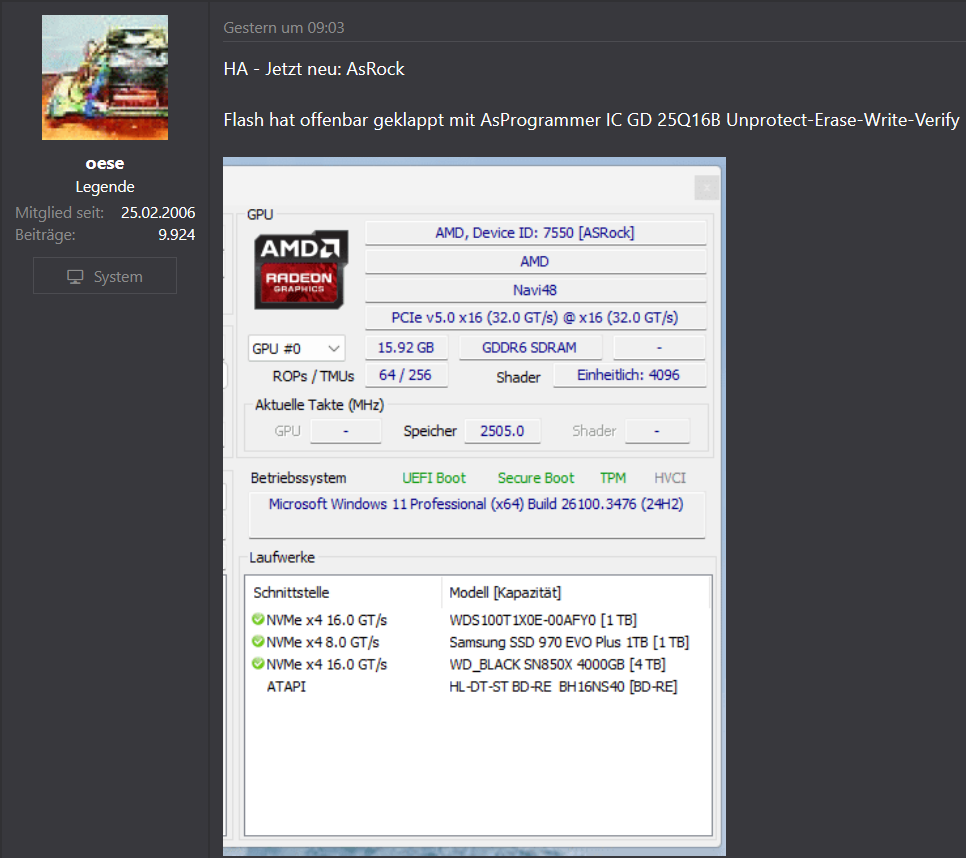Screen dimensions: 966x858
Task: Click the UEFI Boot status label
Action: point(434,478)
